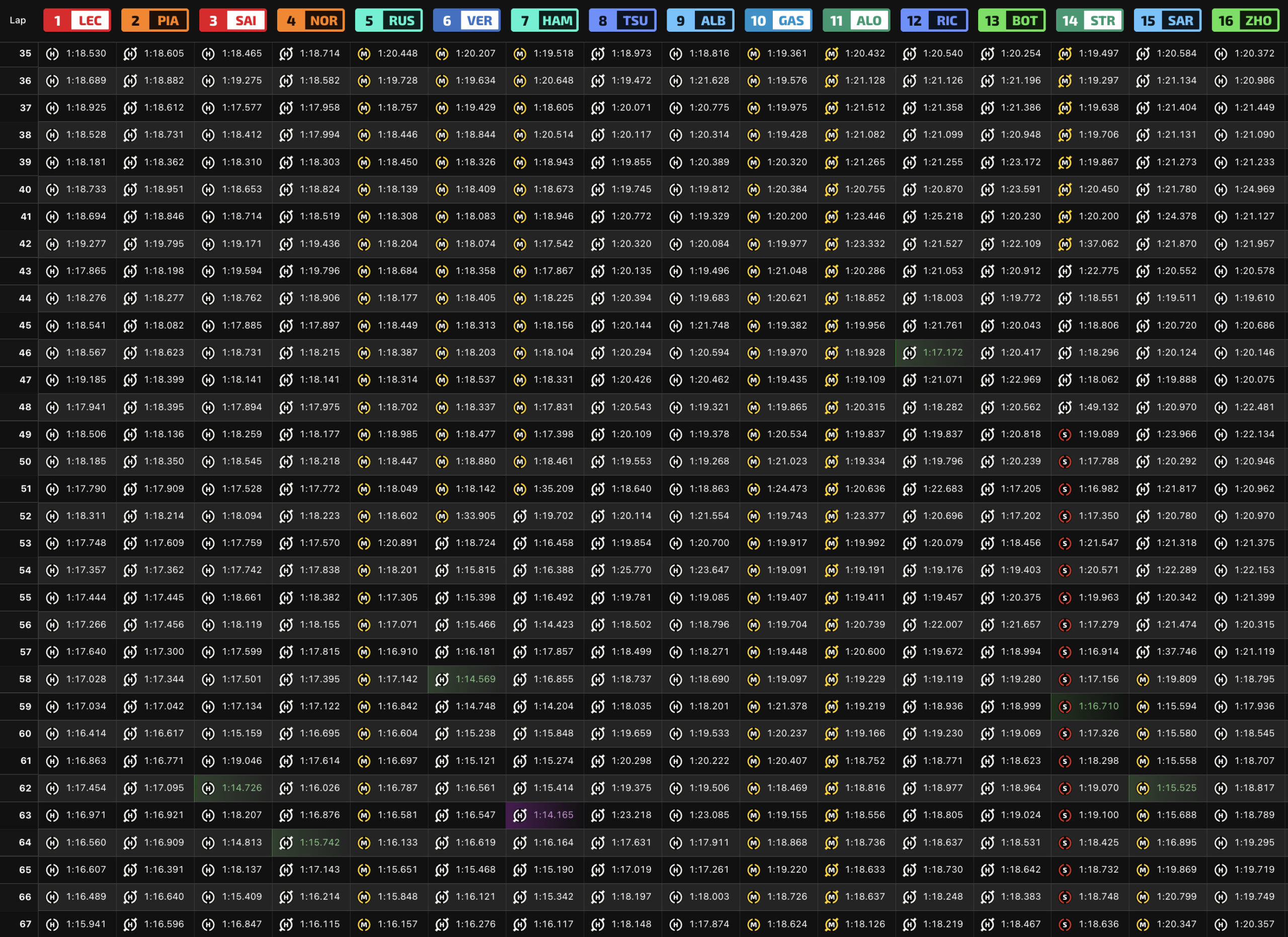This screenshot has height=937, width=1288.
Task: Click the used medium tyre icon on STR lap 42
Action: [1066, 244]
